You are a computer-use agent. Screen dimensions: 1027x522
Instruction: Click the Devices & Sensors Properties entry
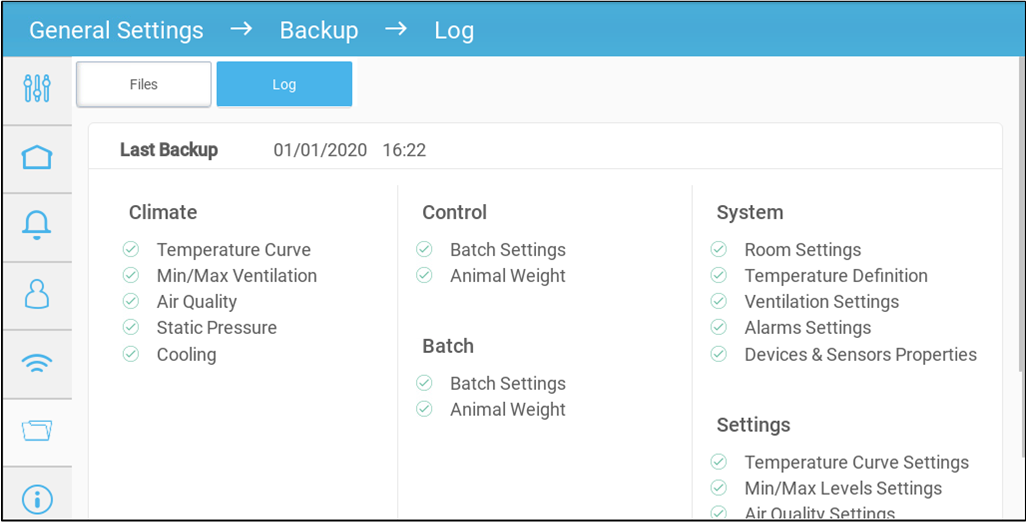tap(860, 354)
